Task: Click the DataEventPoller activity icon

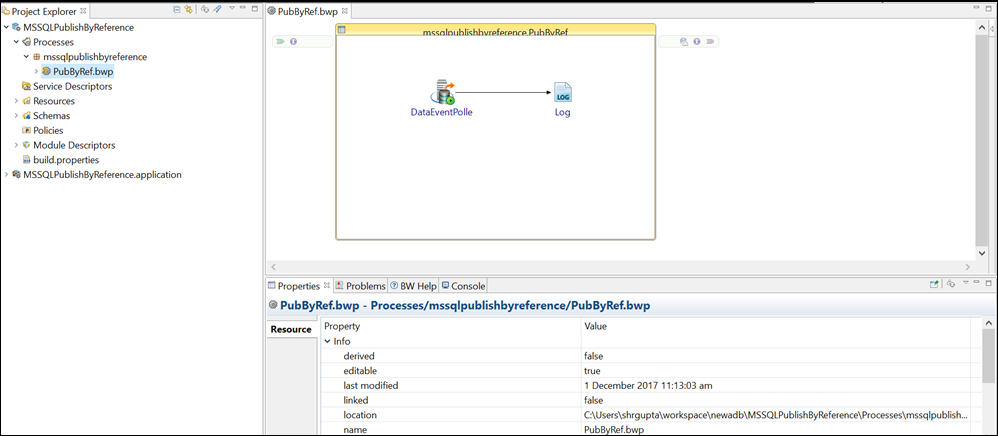Action: click(444, 93)
